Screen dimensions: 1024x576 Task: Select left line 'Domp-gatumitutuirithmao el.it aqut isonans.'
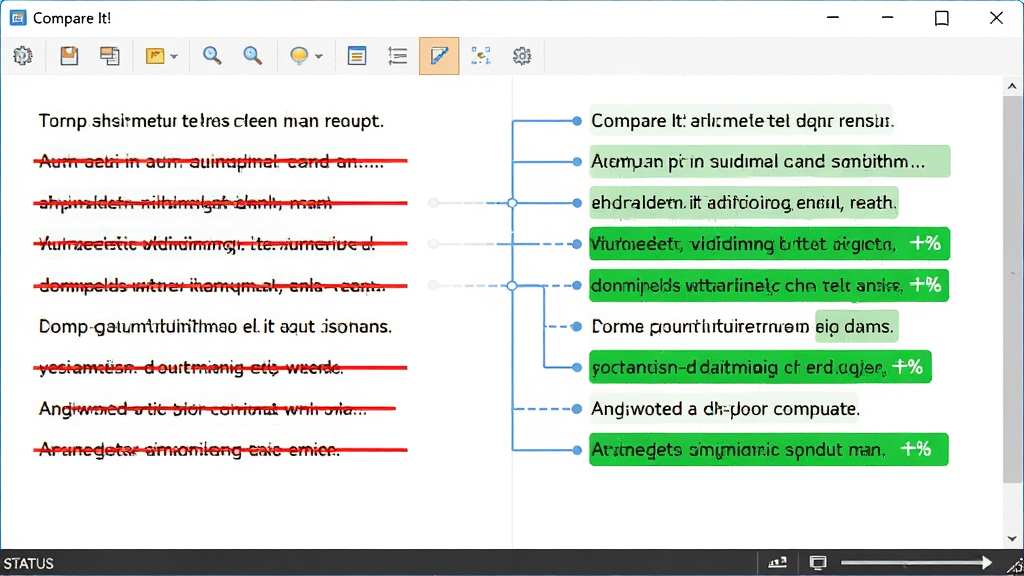[215, 327]
